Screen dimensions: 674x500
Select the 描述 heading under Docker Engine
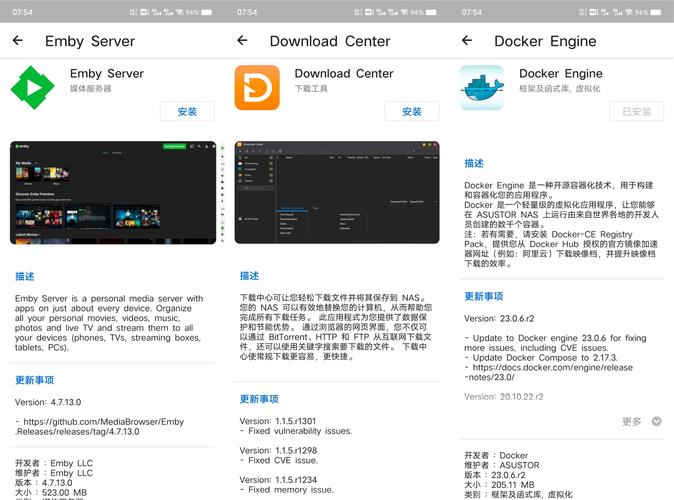point(474,163)
